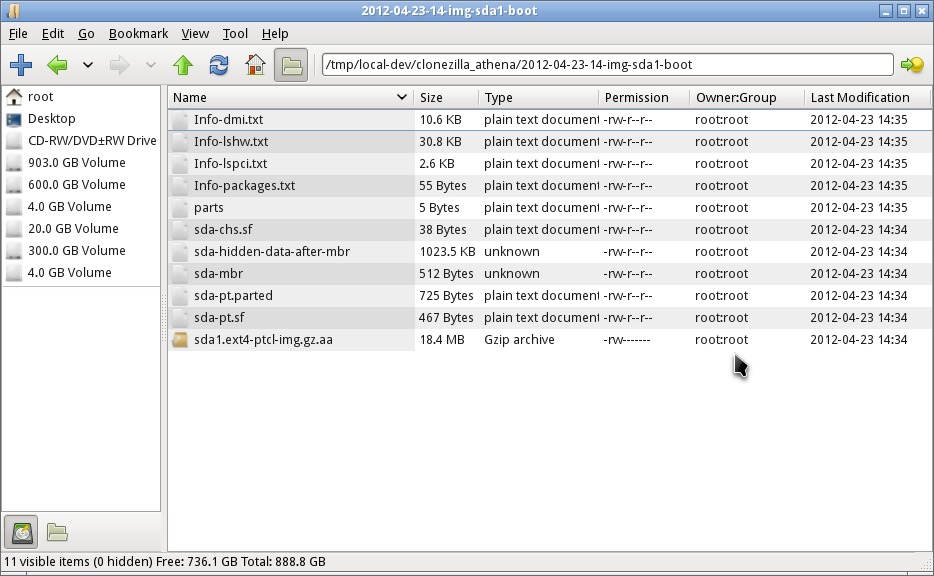
Task: Reload folder with the blue refresh icon
Action: pyautogui.click(x=218, y=65)
